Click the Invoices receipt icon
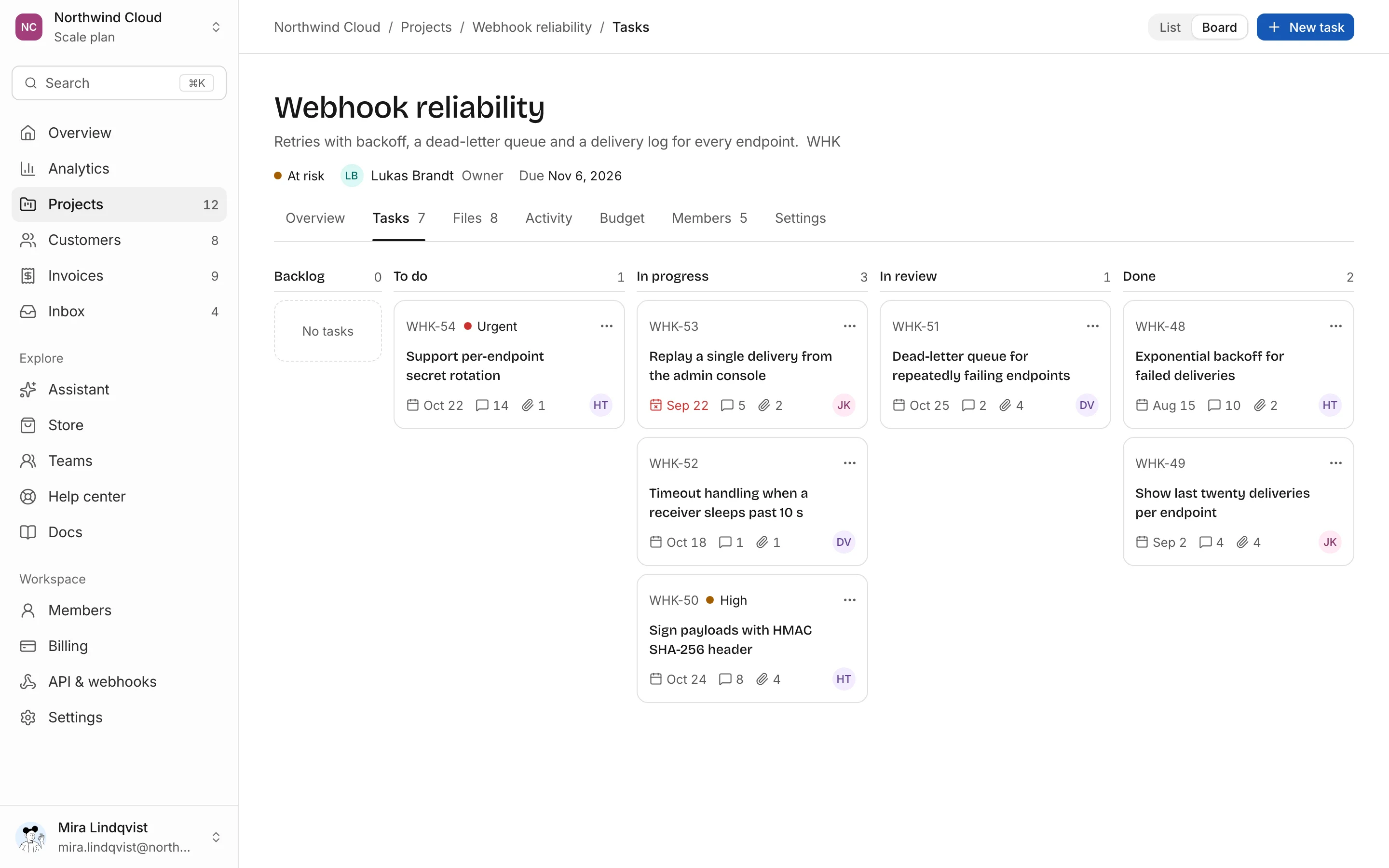The width and height of the screenshot is (1389, 868). tap(27, 275)
